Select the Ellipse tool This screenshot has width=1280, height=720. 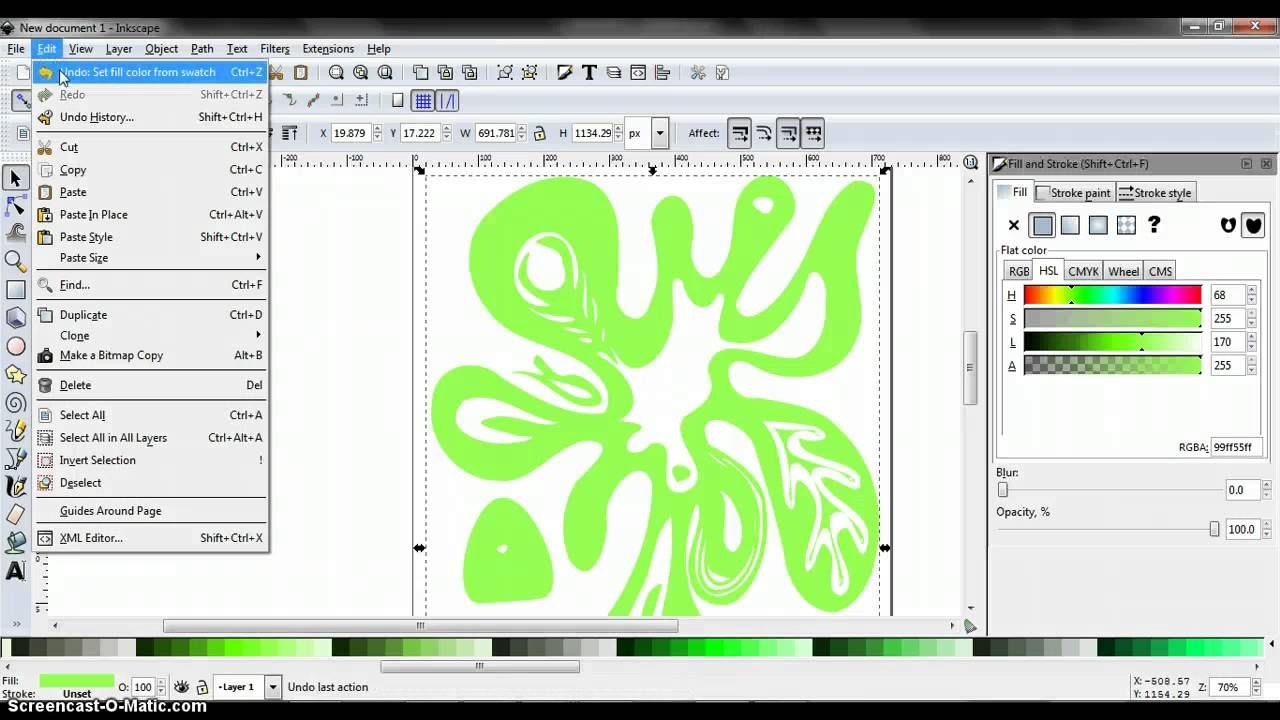tap(15, 345)
